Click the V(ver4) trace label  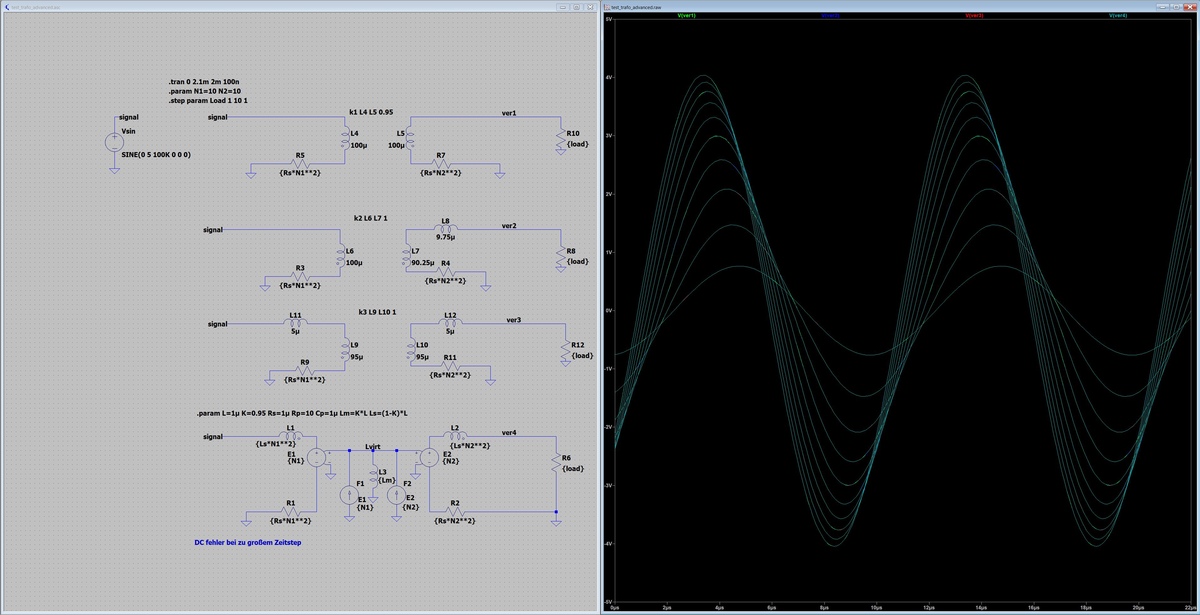coord(1118,17)
